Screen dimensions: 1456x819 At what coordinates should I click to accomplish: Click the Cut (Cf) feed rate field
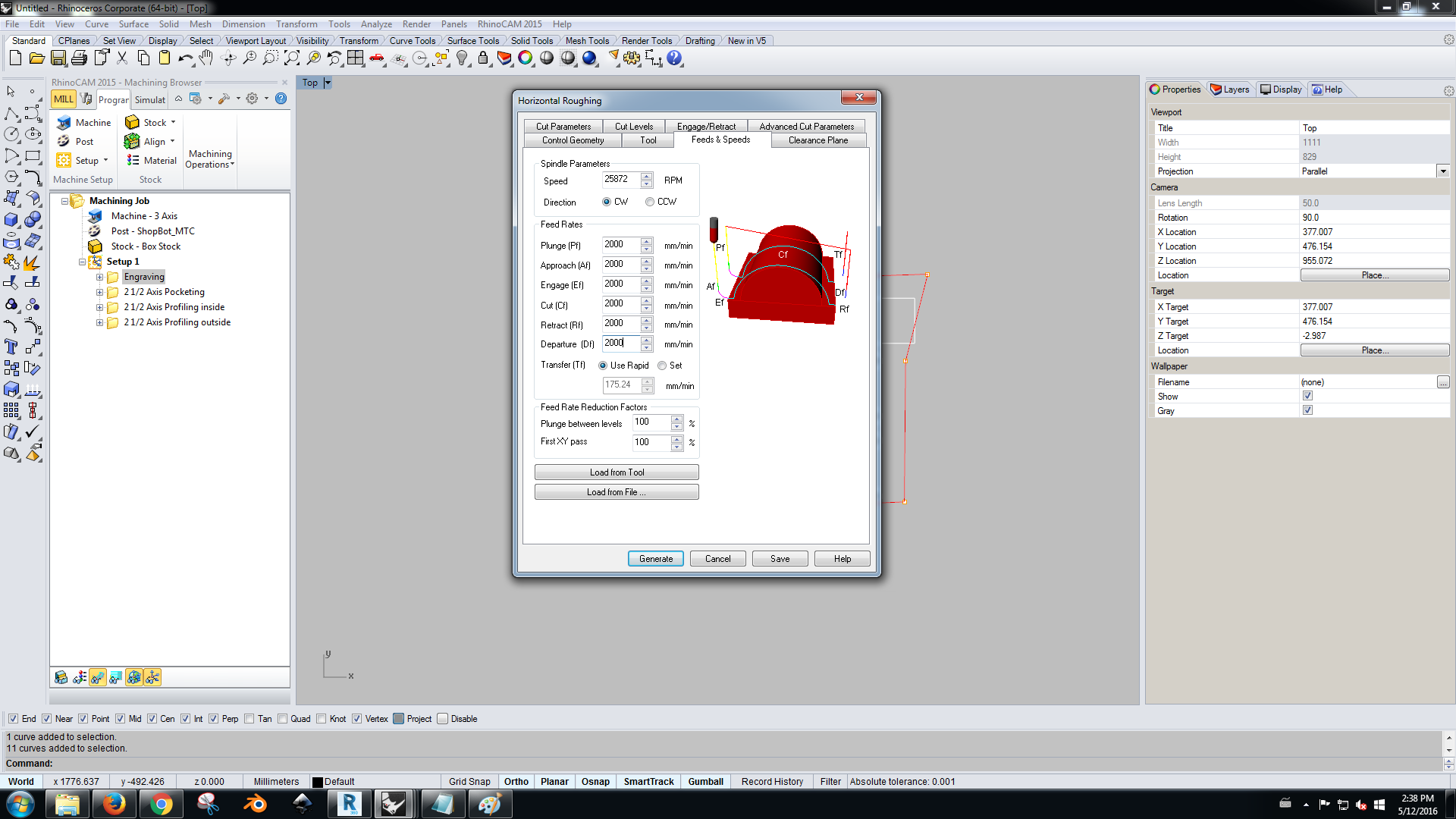tap(622, 304)
